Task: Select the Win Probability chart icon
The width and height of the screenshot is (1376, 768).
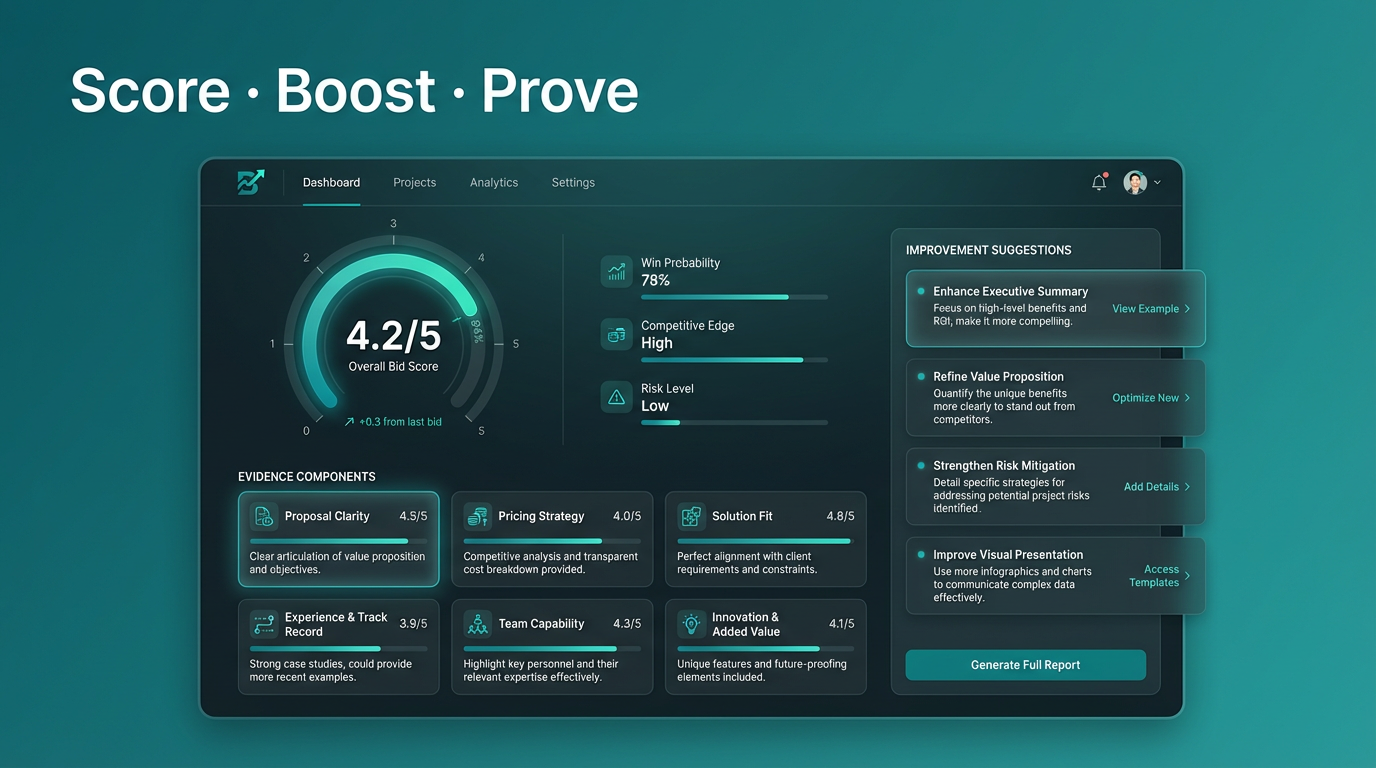Action: click(x=616, y=271)
